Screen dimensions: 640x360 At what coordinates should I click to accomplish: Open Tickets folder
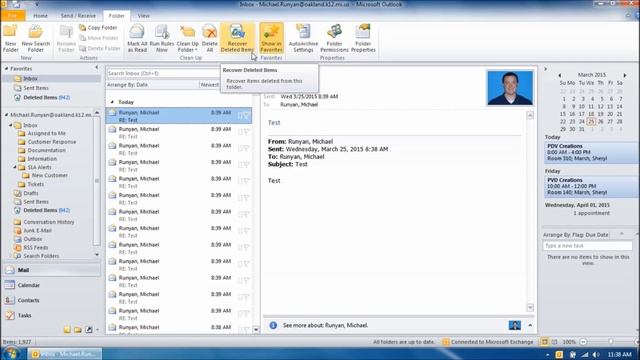click(x=36, y=184)
